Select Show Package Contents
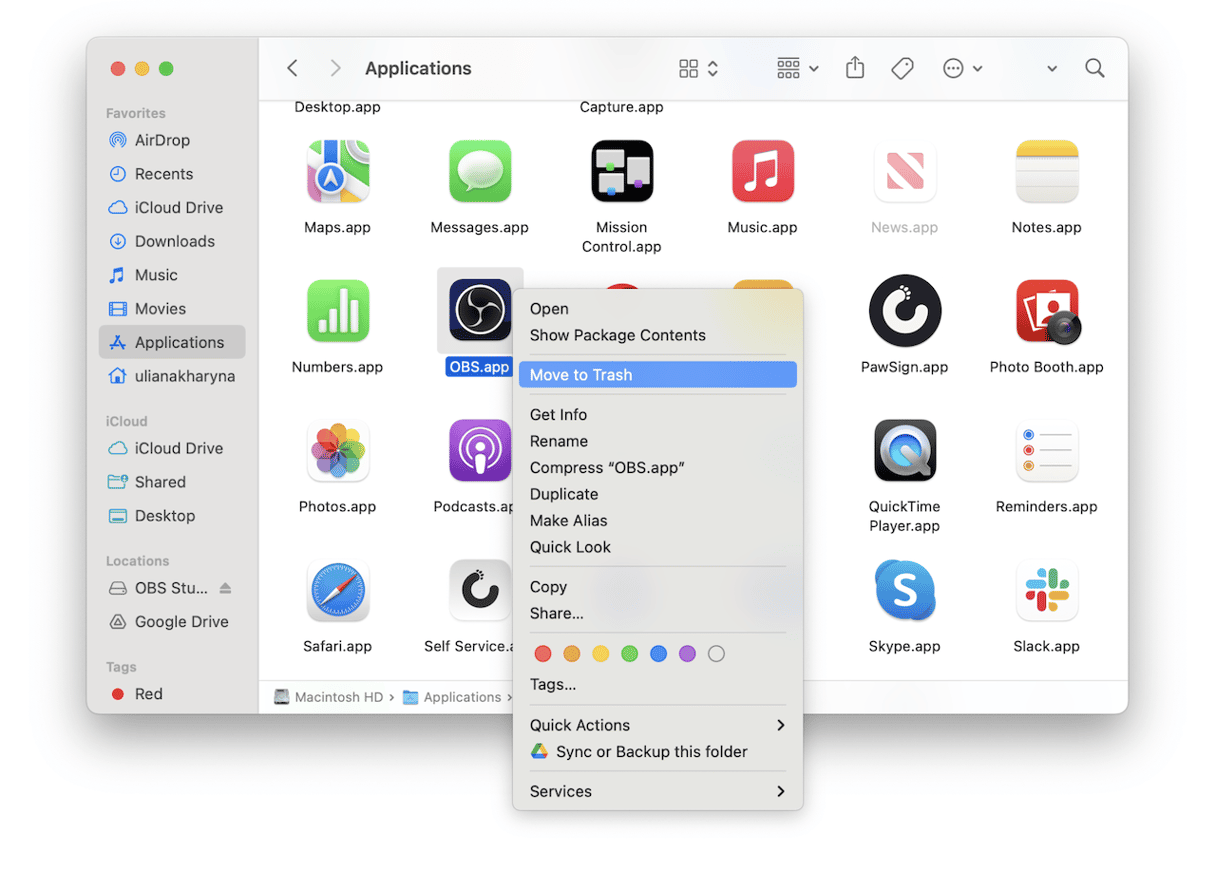The height and width of the screenshot is (891, 1216). (x=617, y=335)
